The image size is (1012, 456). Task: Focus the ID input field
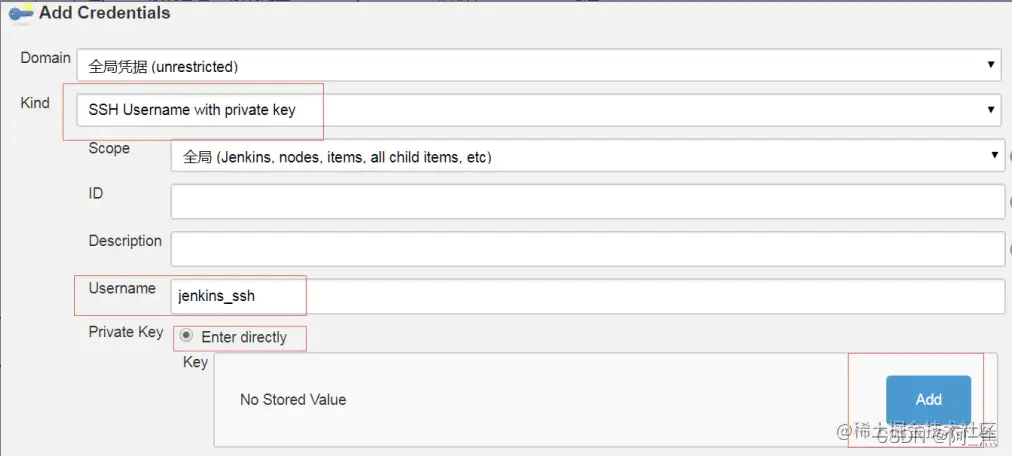tap(588, 202)
